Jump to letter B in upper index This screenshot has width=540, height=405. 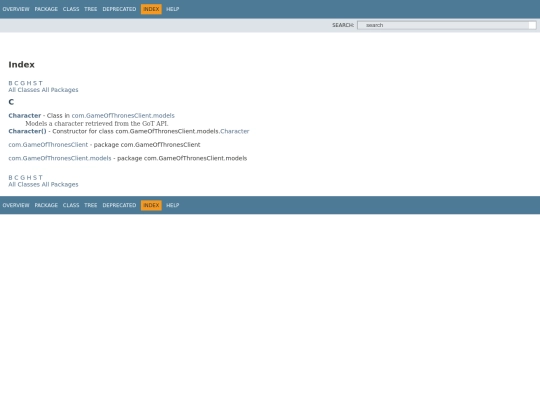[x=10, y=83]
